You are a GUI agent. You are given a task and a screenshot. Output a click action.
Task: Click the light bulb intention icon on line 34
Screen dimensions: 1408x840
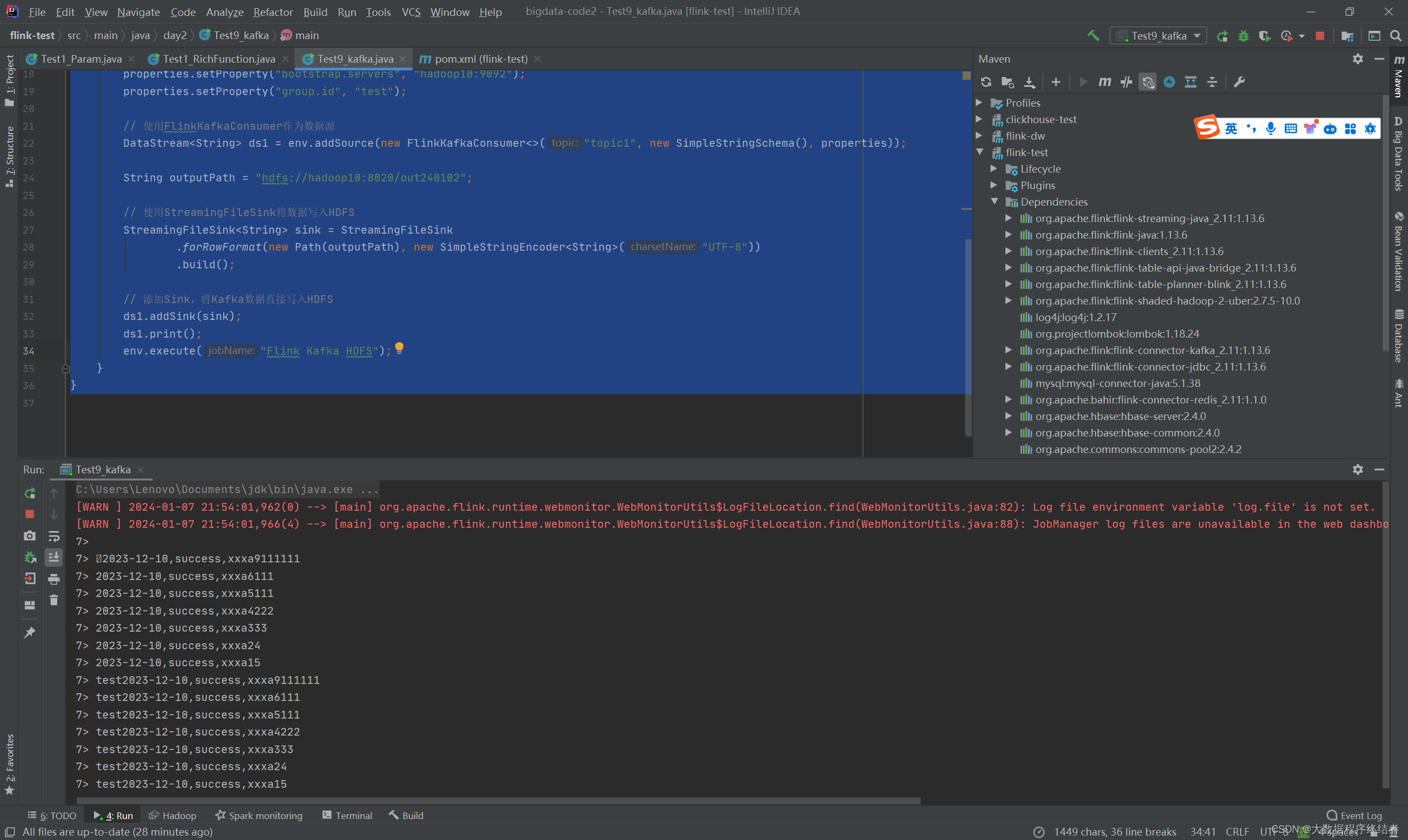tap(399, 348)
